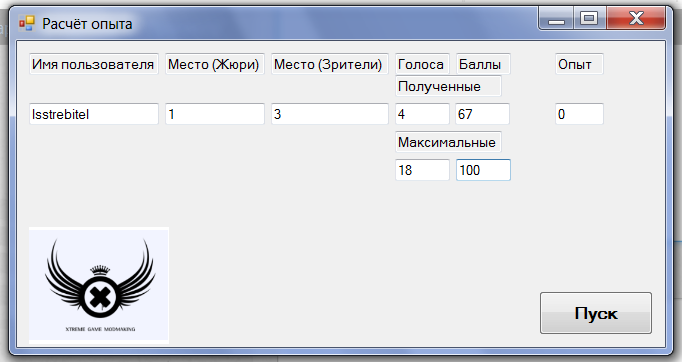Image resolution: width=682 pixels, height=362 pixels.
Task: Click the Isstrebitel username field
Action: click(x=94, y=114)
